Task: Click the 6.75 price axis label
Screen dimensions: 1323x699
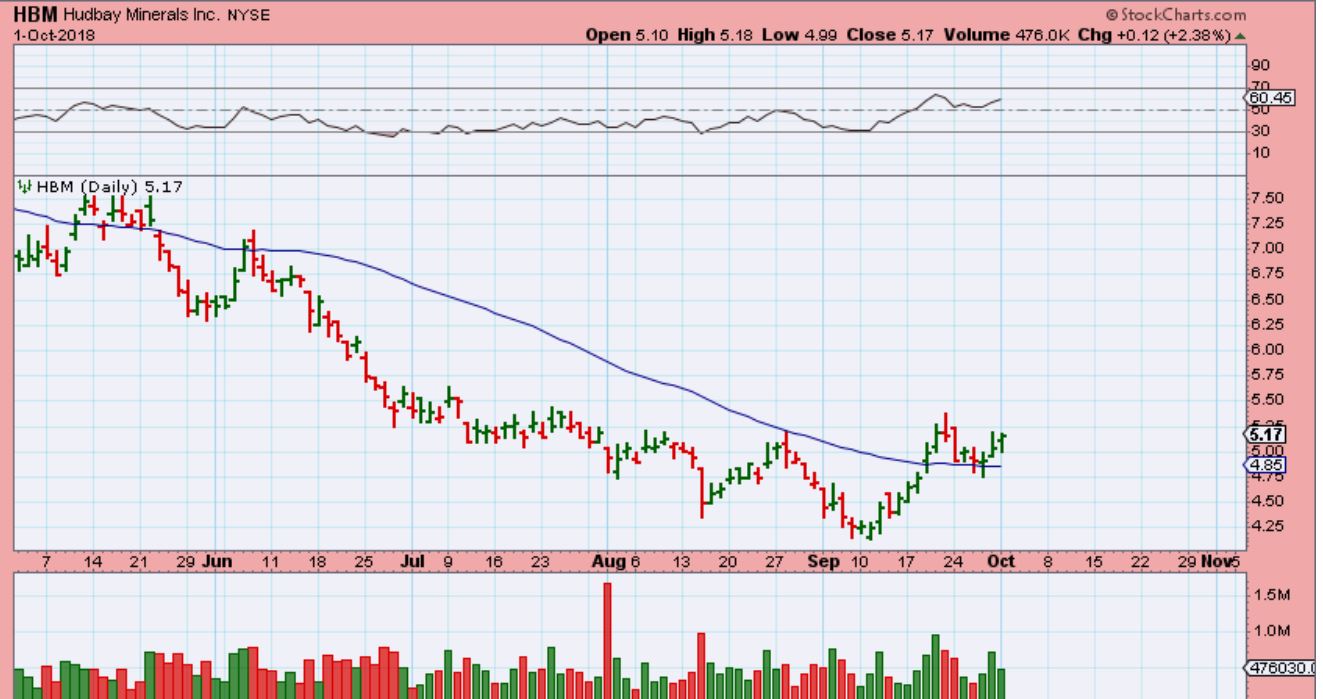Action: [x=1266, y=274]
